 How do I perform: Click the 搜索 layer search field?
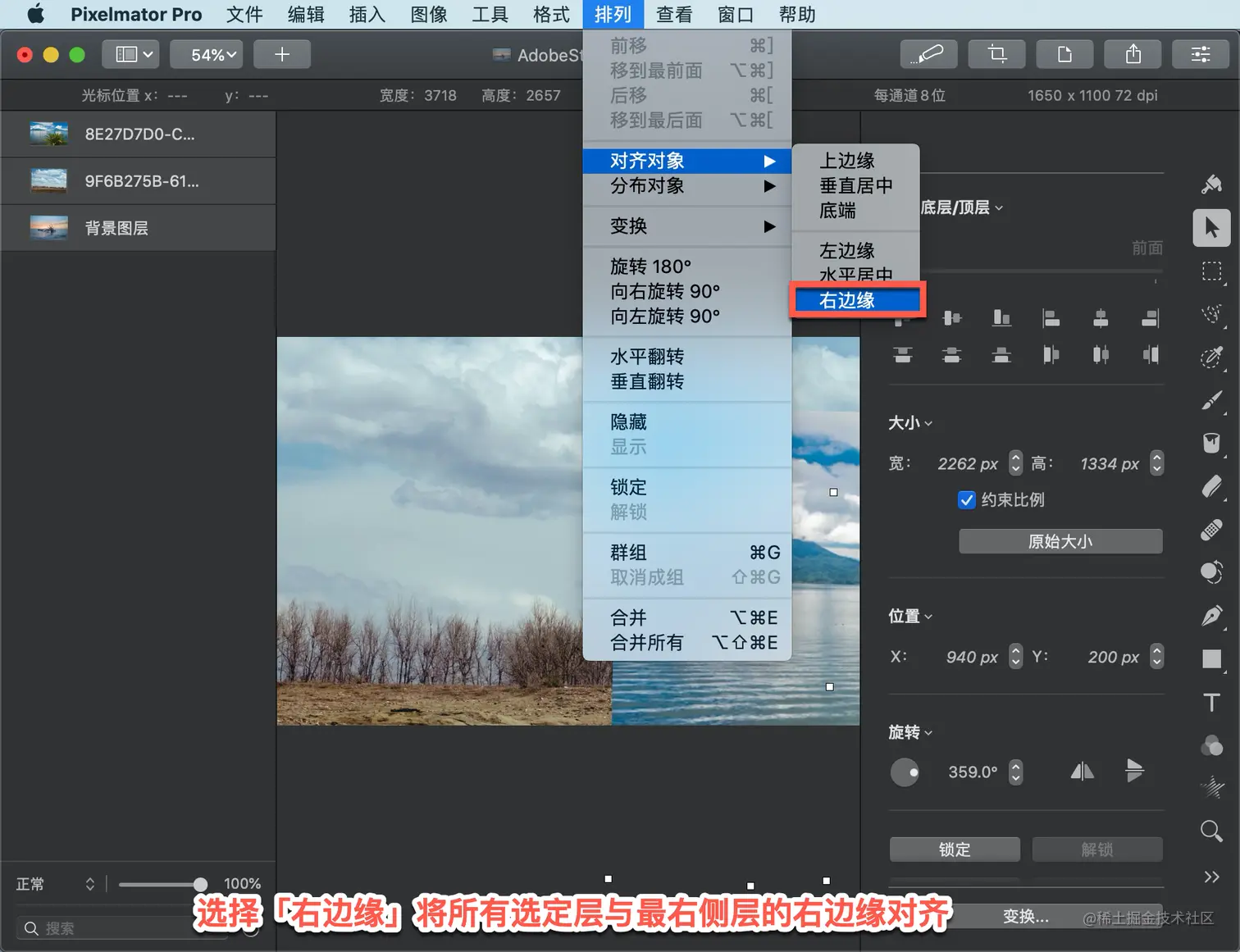point(121,928)
